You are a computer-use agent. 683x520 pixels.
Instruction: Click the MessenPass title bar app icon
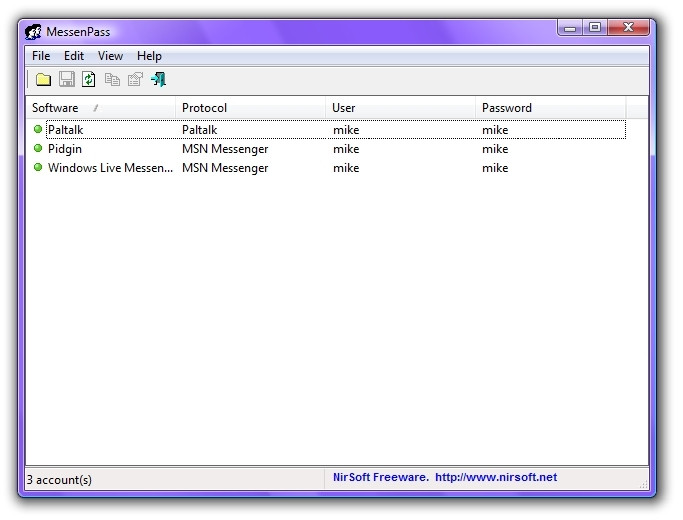coord(33,32)
